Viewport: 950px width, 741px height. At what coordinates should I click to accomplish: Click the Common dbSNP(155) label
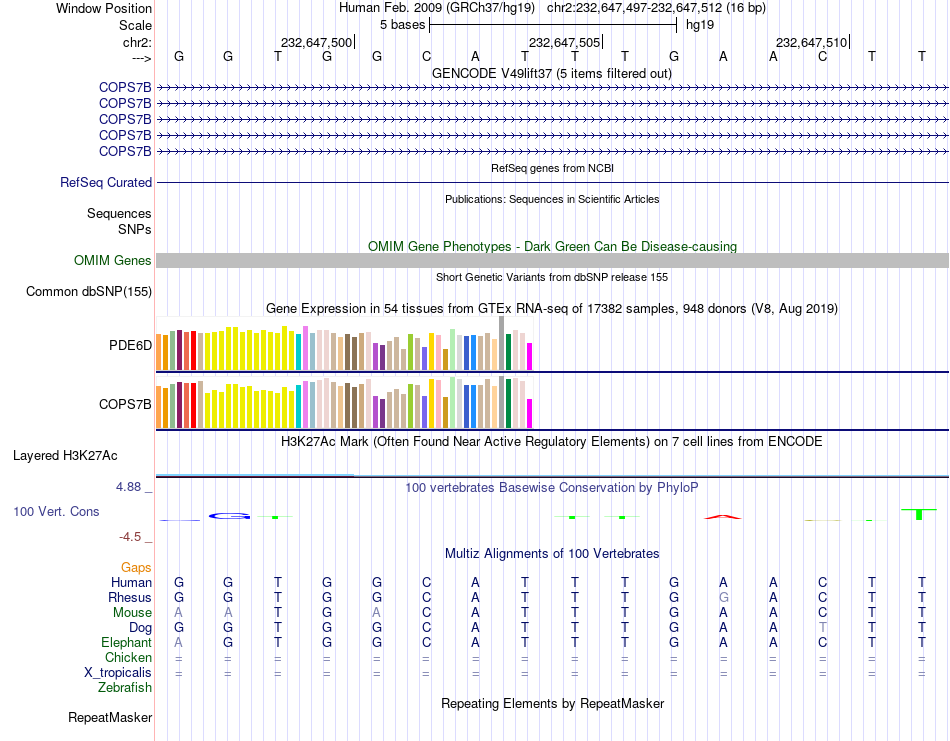(x=88, y=291)
